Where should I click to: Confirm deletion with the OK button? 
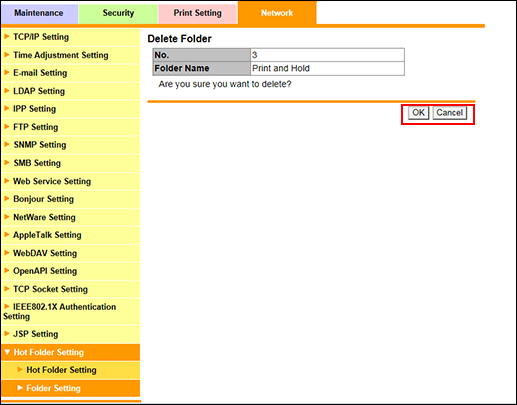[x=418, y=113]
